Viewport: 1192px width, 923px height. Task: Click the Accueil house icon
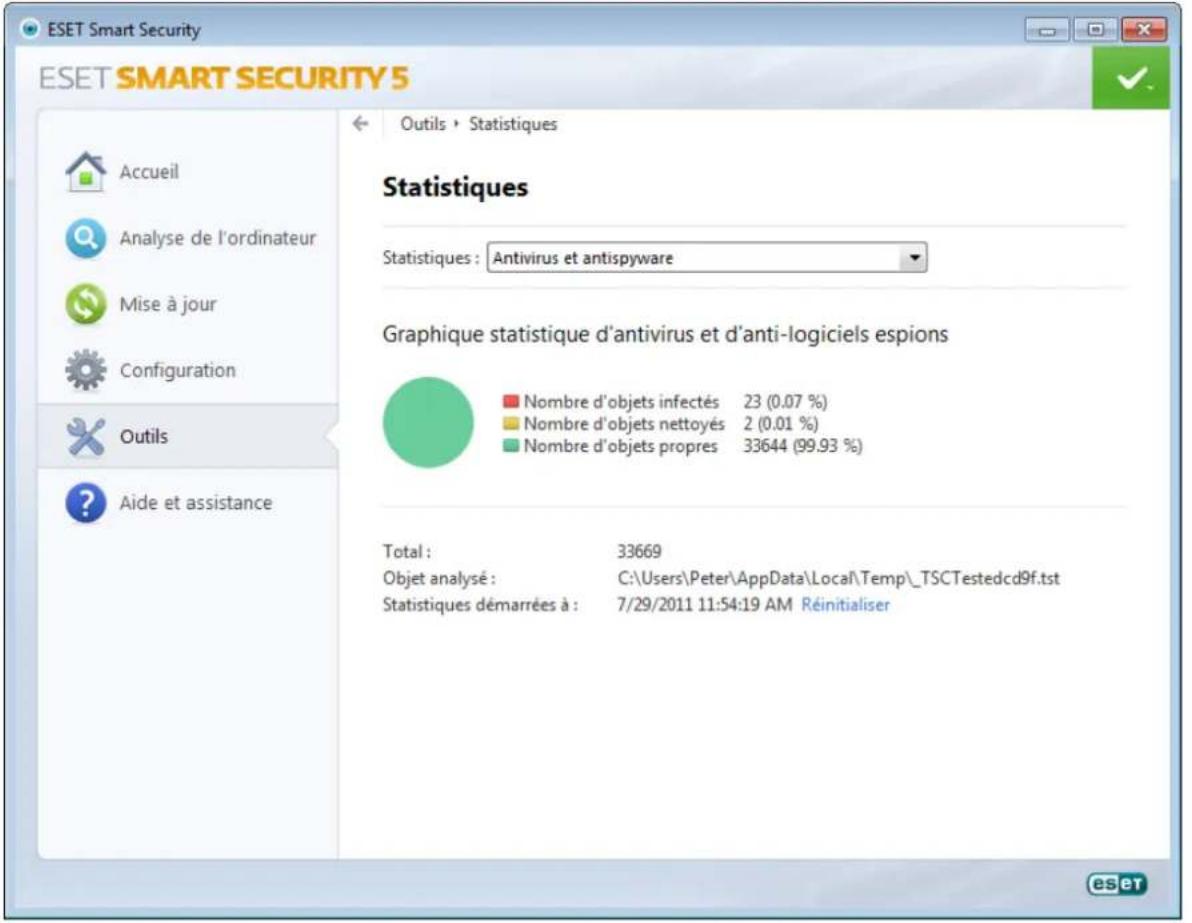pyautogui.click(x=85, y=172)
